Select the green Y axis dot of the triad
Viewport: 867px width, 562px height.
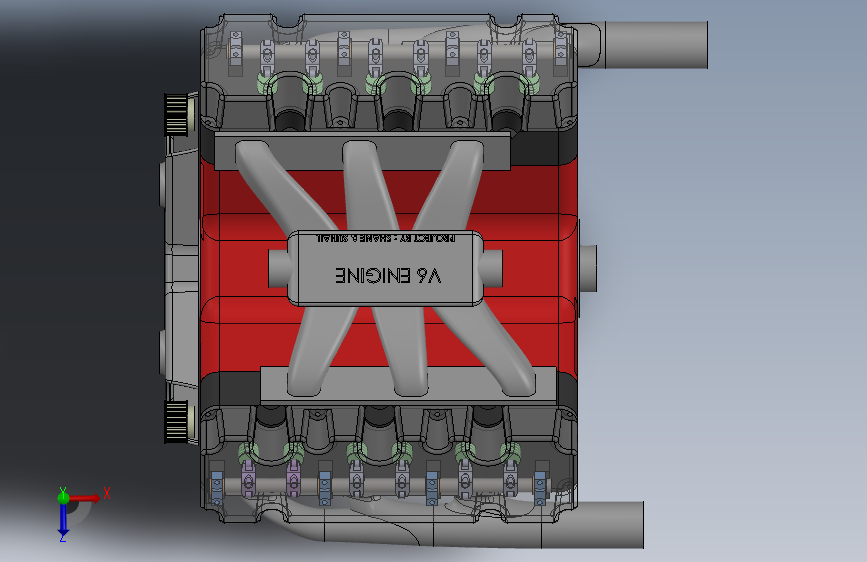coord(63,497)
